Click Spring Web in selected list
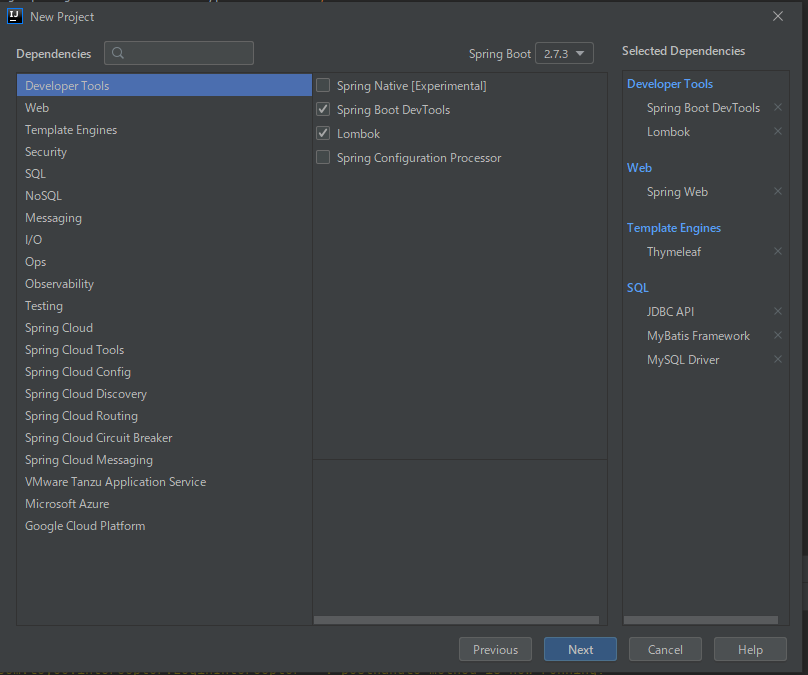Screen dimensions: 808x675 click(677, 192)
